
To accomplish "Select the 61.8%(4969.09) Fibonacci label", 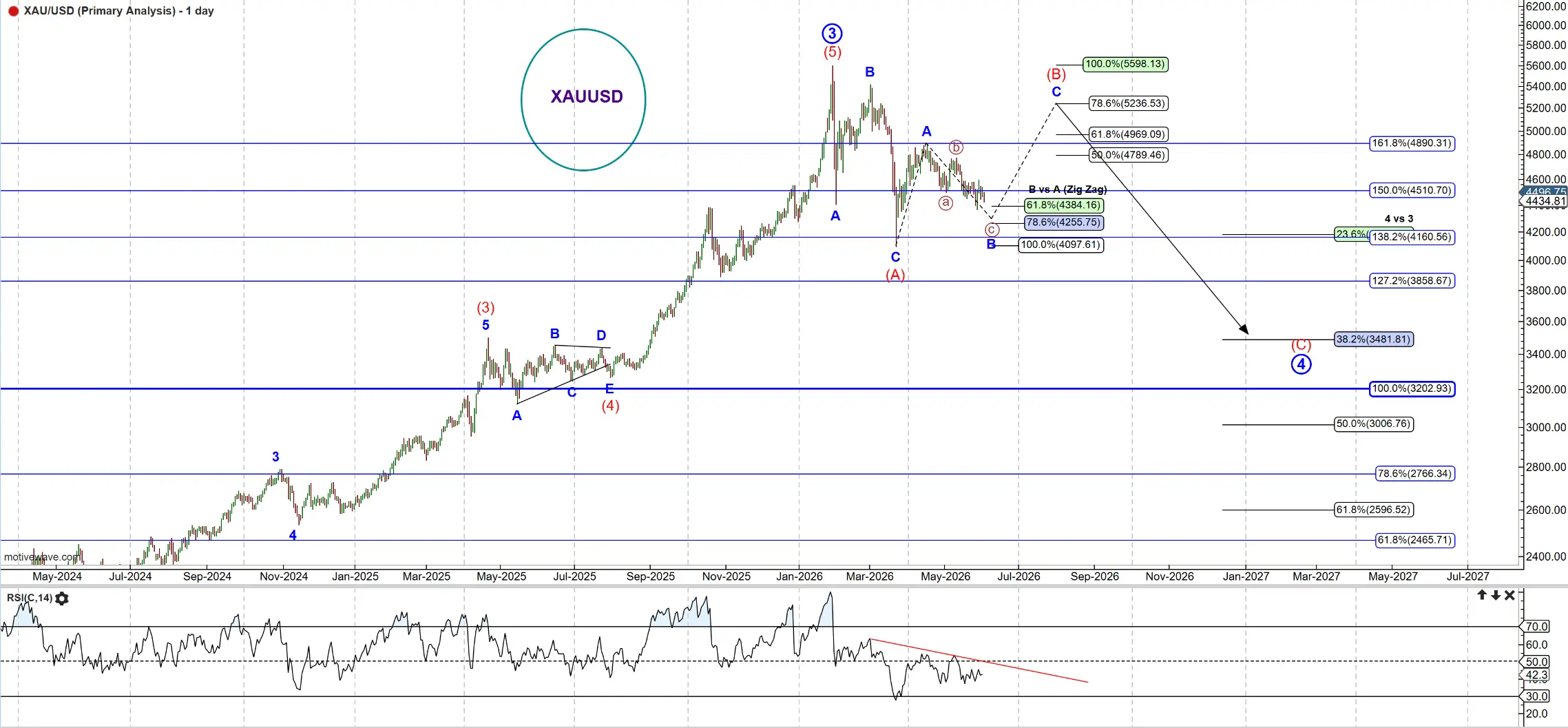I will tap(1128, 134).
